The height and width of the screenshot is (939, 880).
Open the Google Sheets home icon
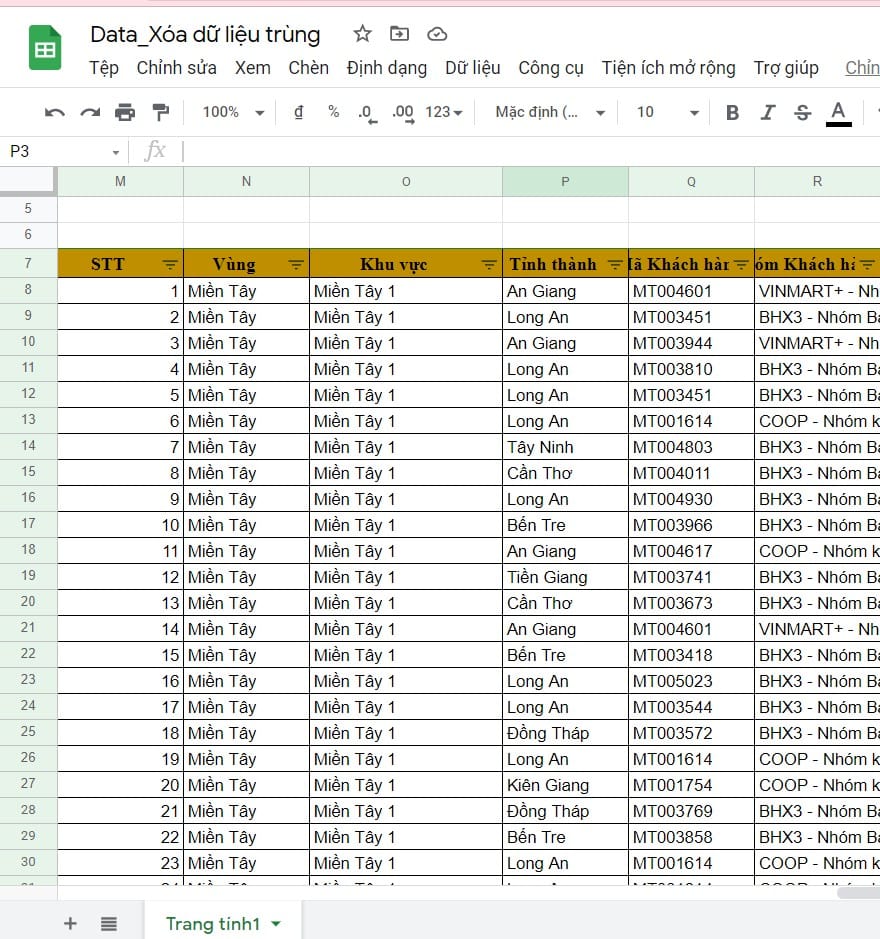45,48
